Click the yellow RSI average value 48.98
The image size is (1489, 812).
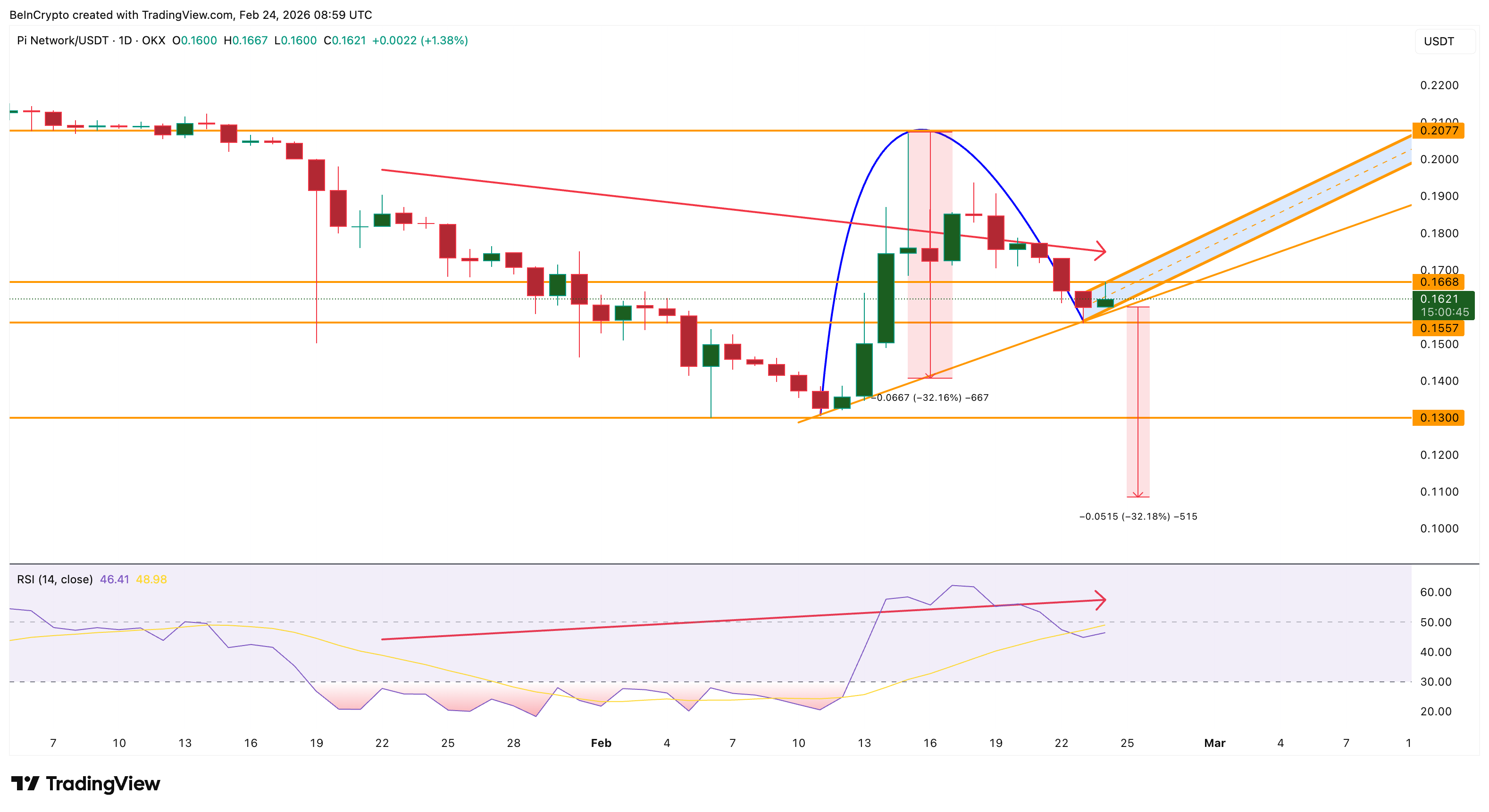click(x=151, y=579)
